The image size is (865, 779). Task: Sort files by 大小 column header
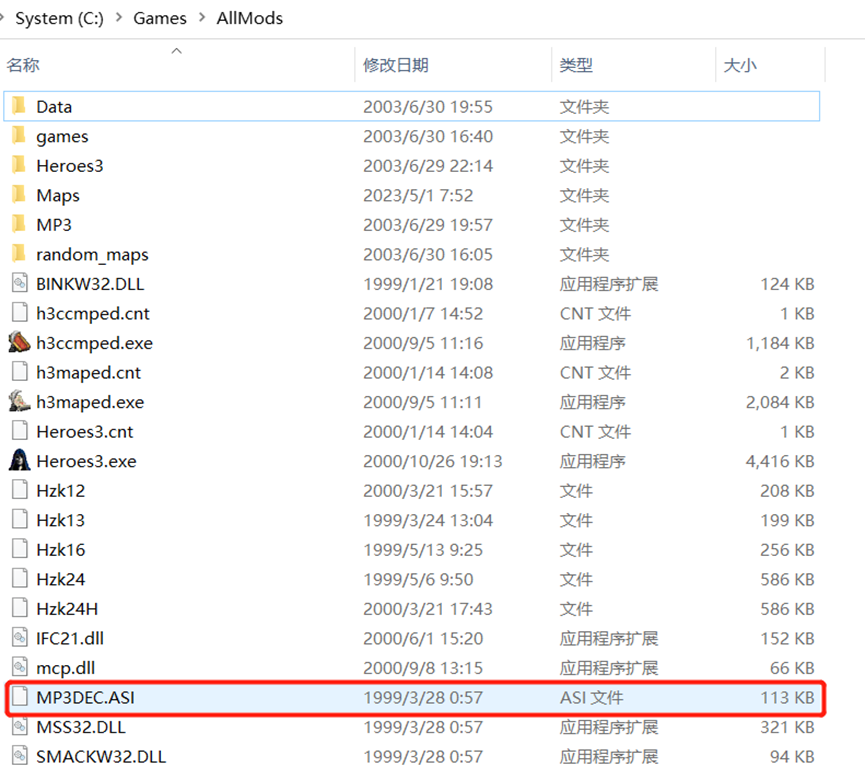click(x=740, y=65)
